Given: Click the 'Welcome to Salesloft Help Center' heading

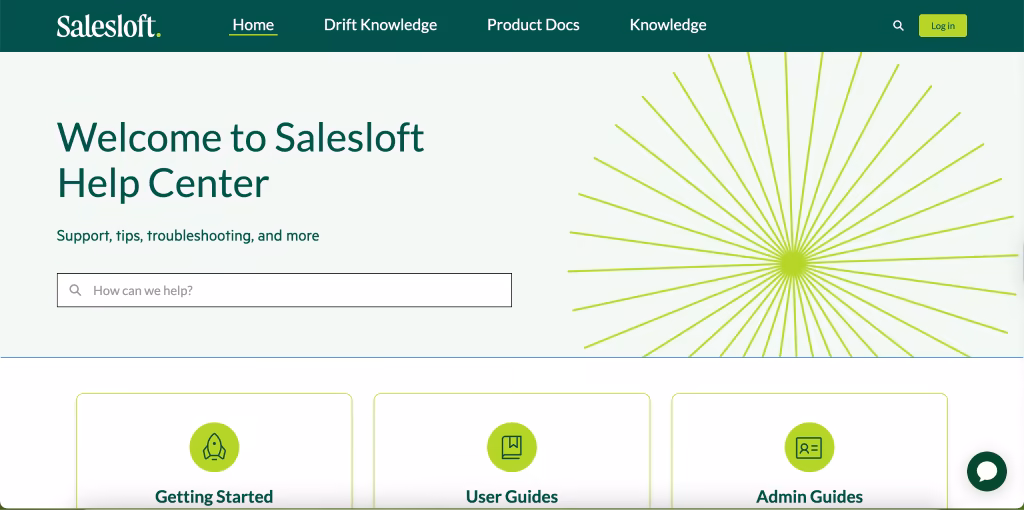Looking at the screenshot, I should (241, 160).
